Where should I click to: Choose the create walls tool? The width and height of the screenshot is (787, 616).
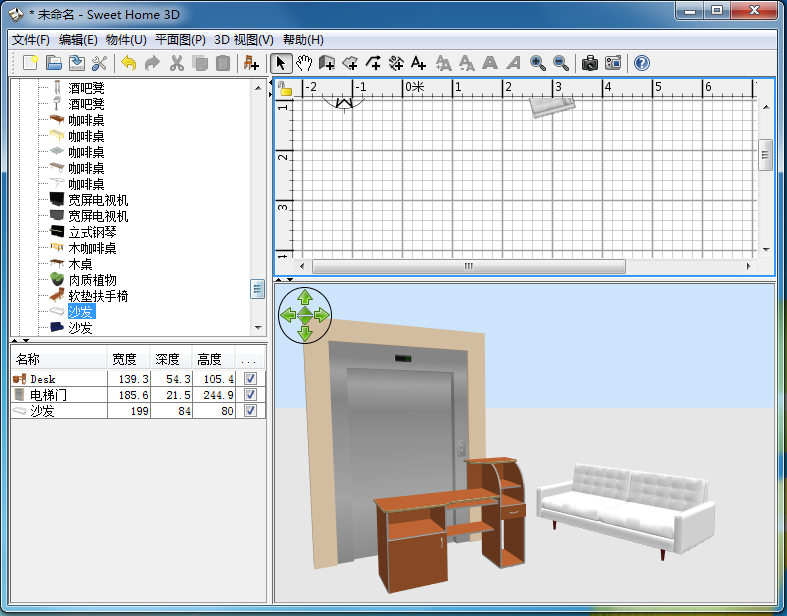pyautogui.click(x=327, y=63)
